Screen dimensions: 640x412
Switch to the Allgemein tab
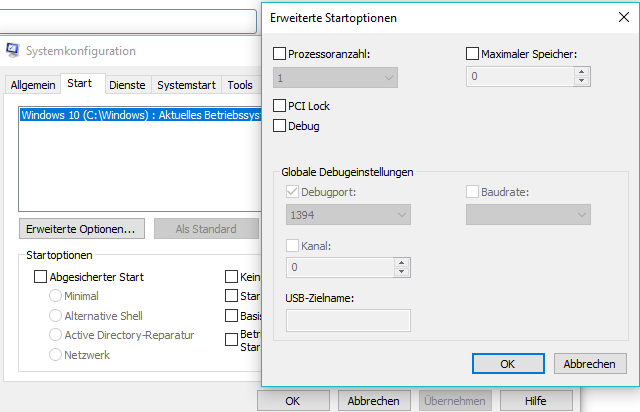tap(33, 85)
